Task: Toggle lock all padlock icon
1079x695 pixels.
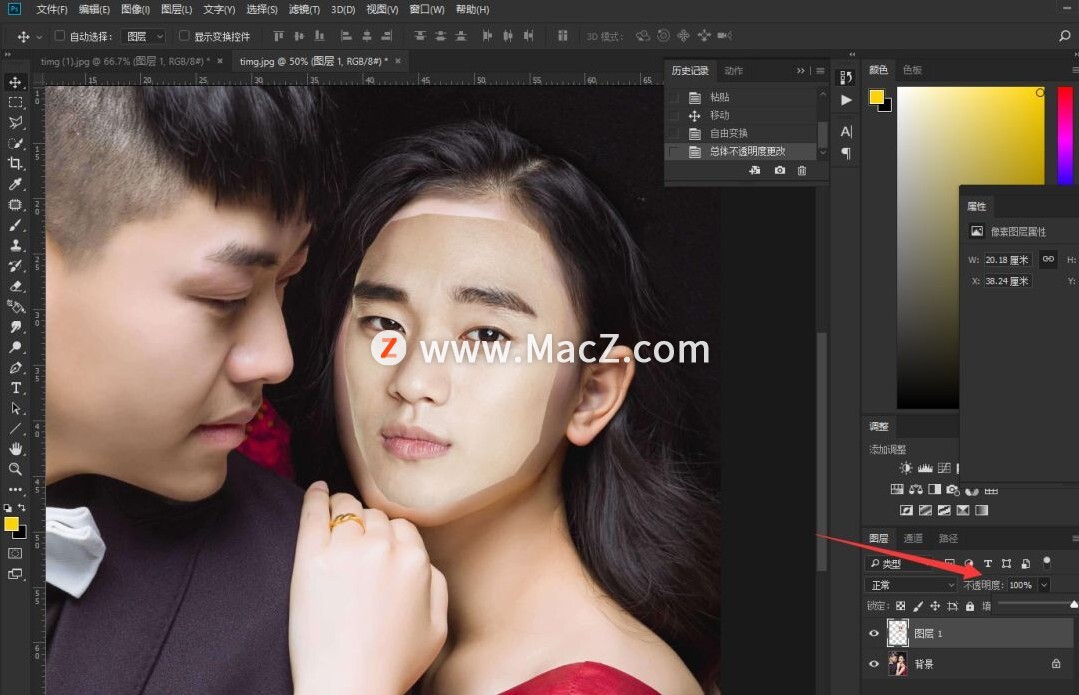Action: pyautogui.click(x=970, y=606)
